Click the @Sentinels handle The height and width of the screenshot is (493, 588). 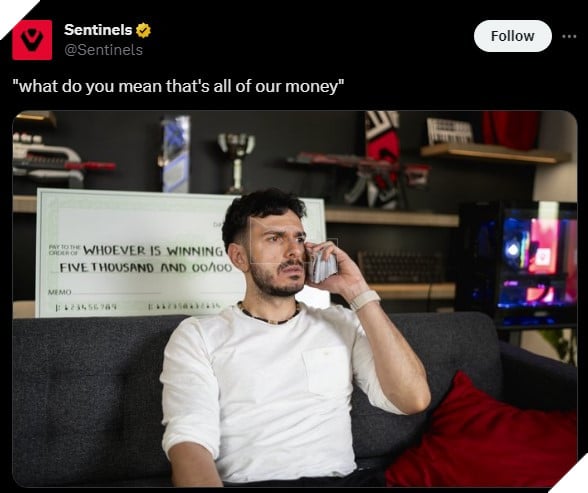click(104, 50)
